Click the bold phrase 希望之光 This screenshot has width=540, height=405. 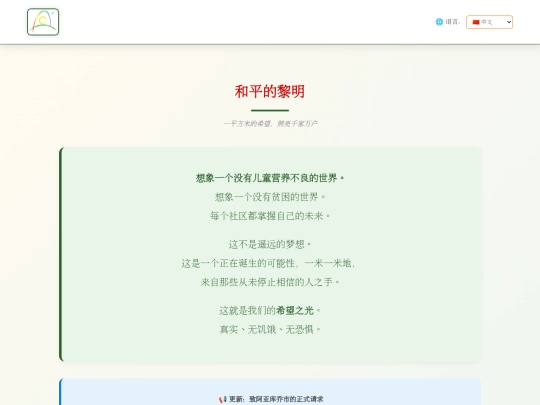(295, 311)
